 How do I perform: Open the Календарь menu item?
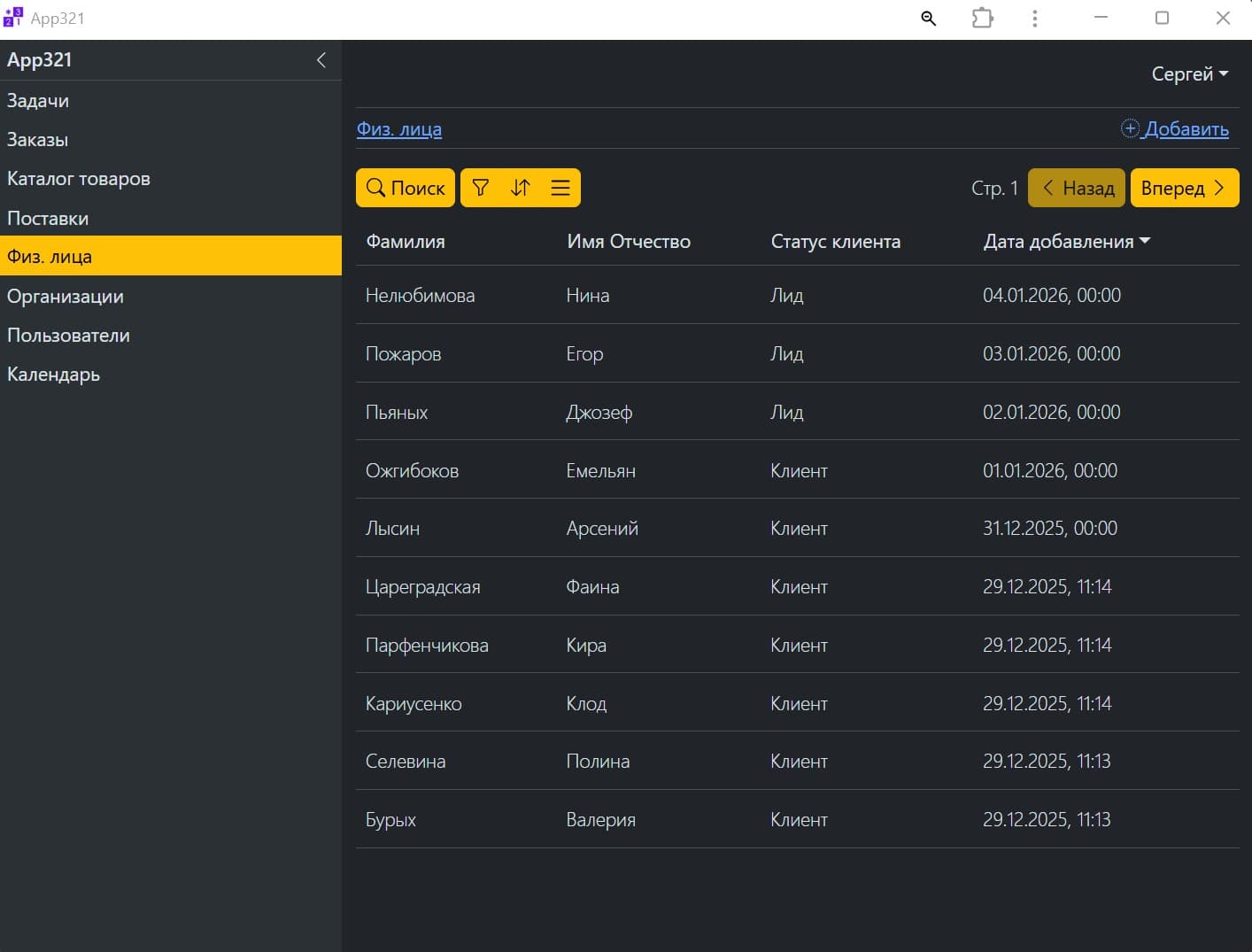coord(53,375)
